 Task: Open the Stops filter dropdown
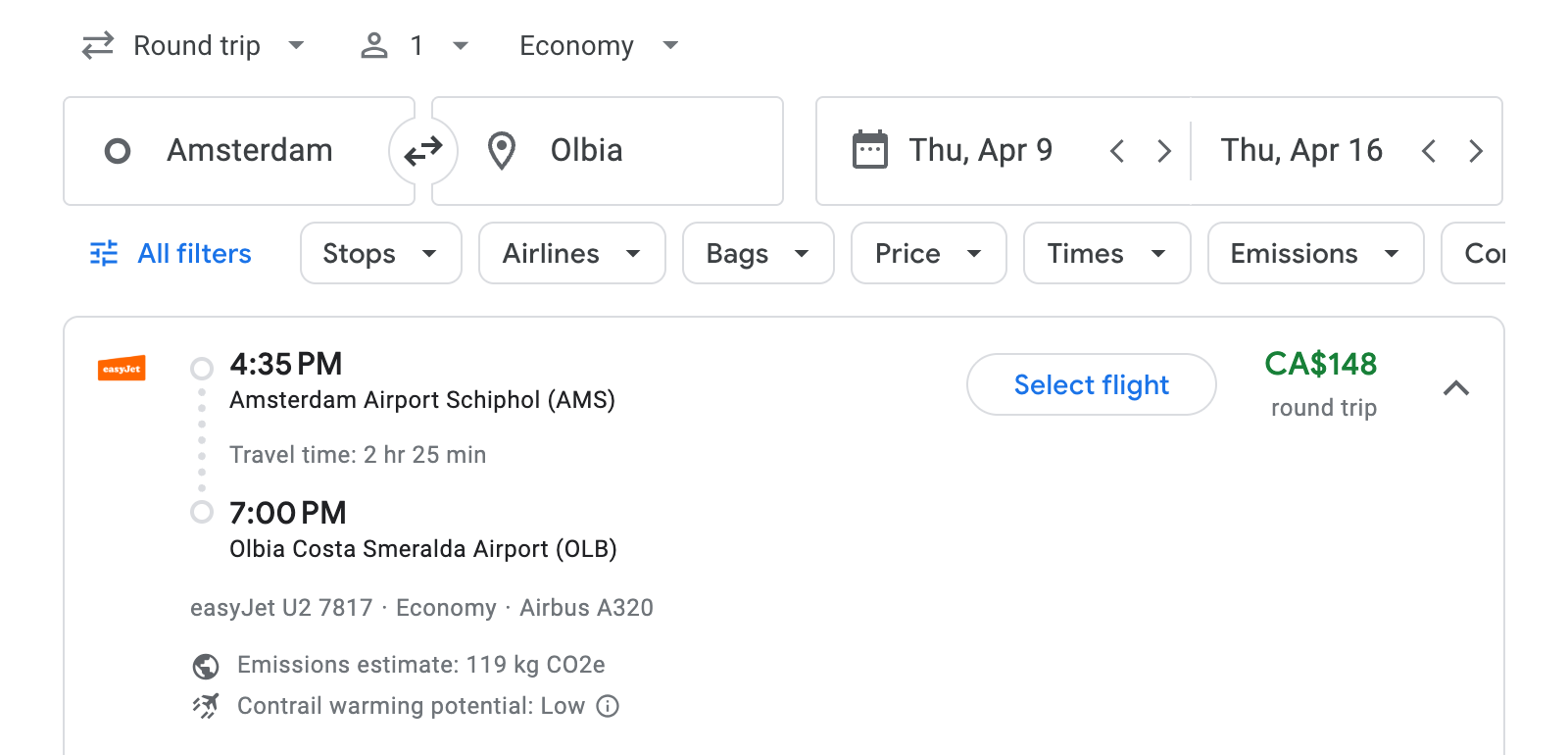380,253
